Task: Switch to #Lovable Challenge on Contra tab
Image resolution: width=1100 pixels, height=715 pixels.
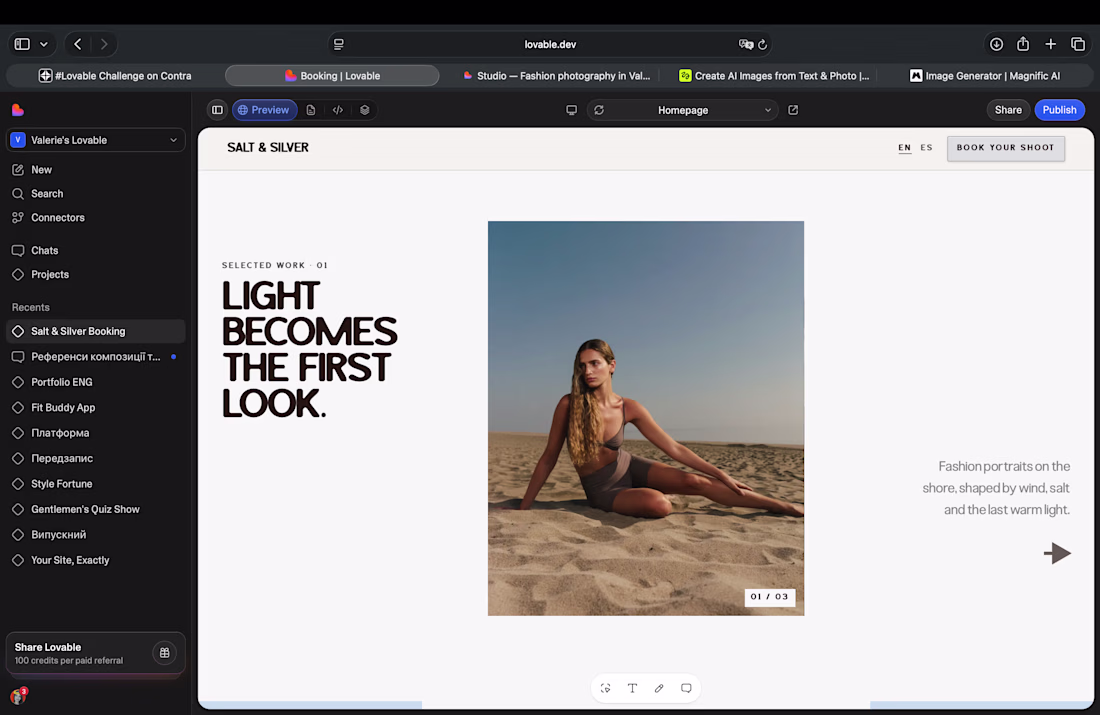Action: [115, 76]
